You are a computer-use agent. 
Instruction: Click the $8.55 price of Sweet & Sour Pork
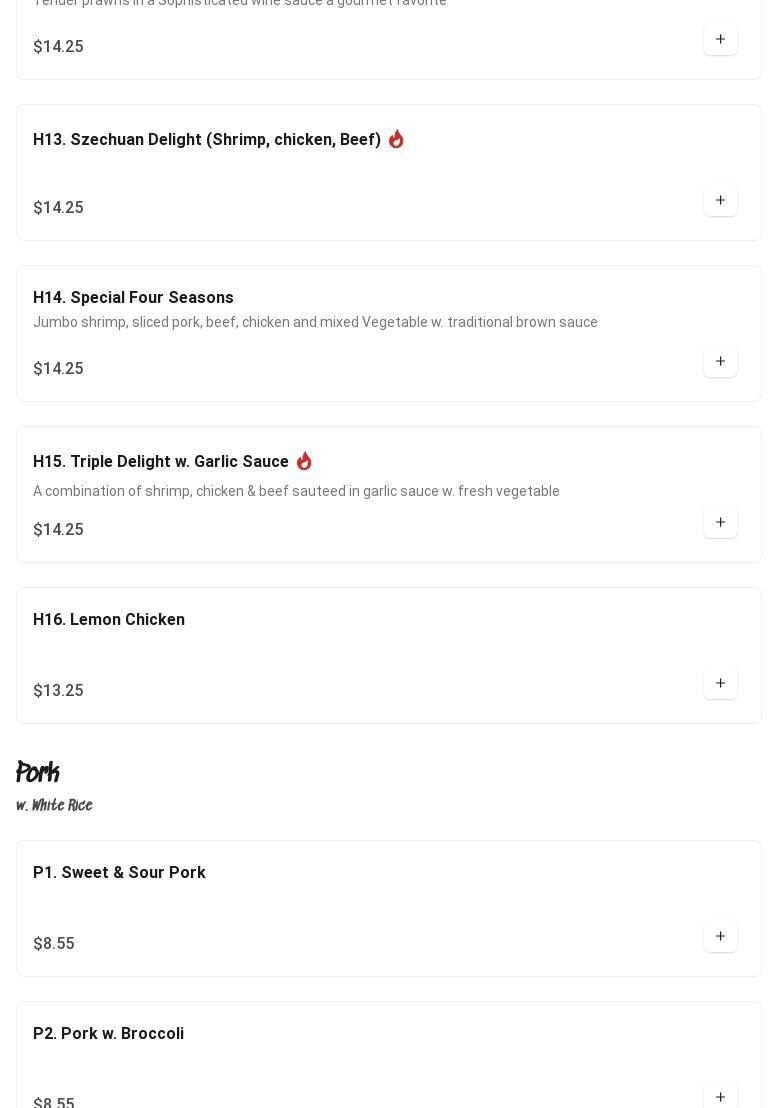click(54, 944)
